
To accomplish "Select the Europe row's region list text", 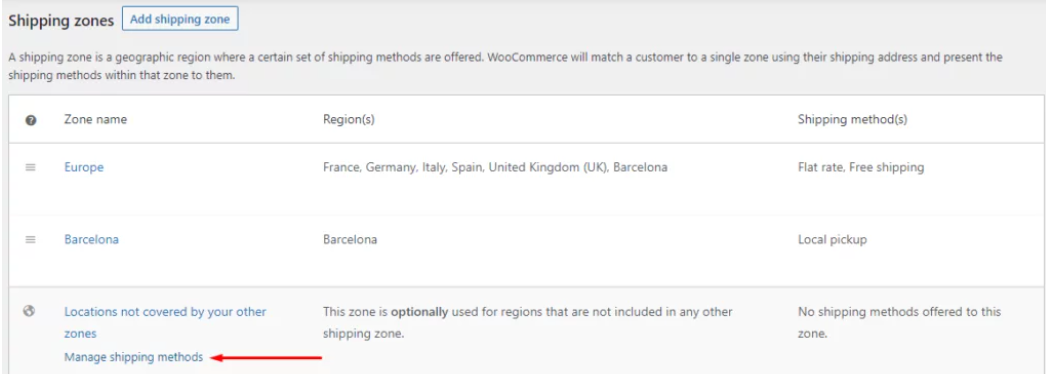I will point(495,167).
